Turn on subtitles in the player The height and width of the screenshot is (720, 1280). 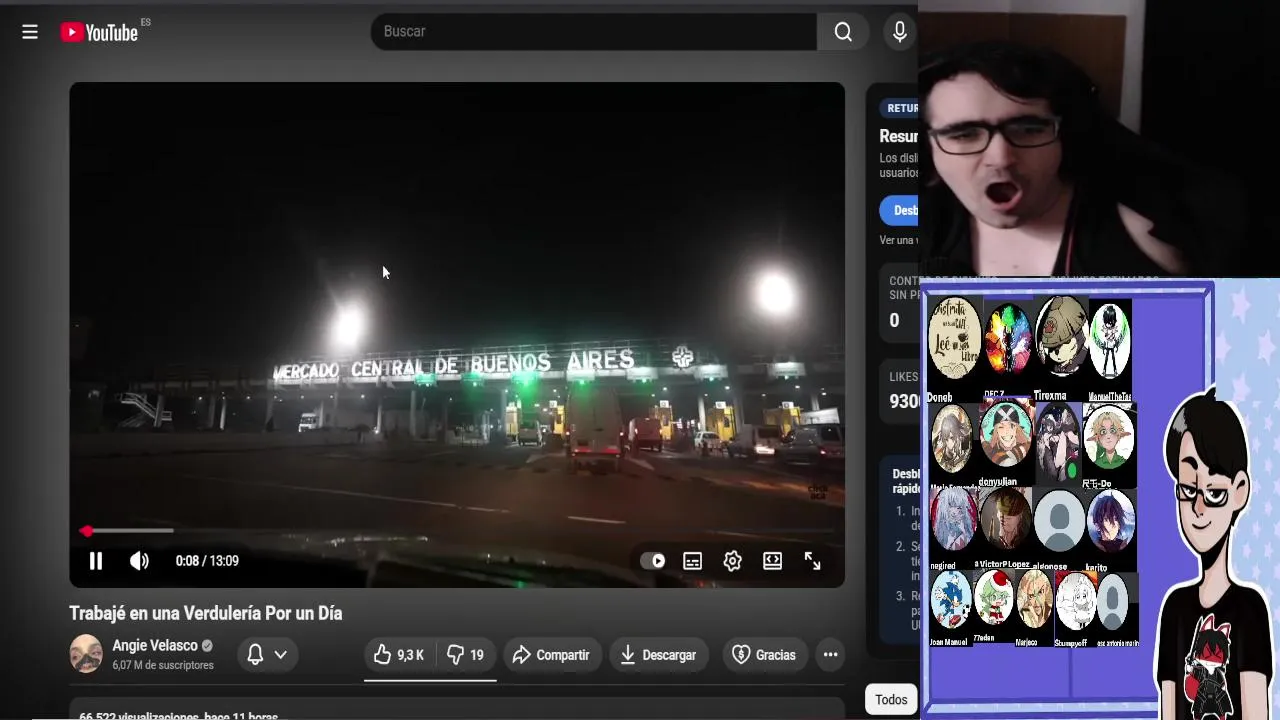[x=692, y=561]
